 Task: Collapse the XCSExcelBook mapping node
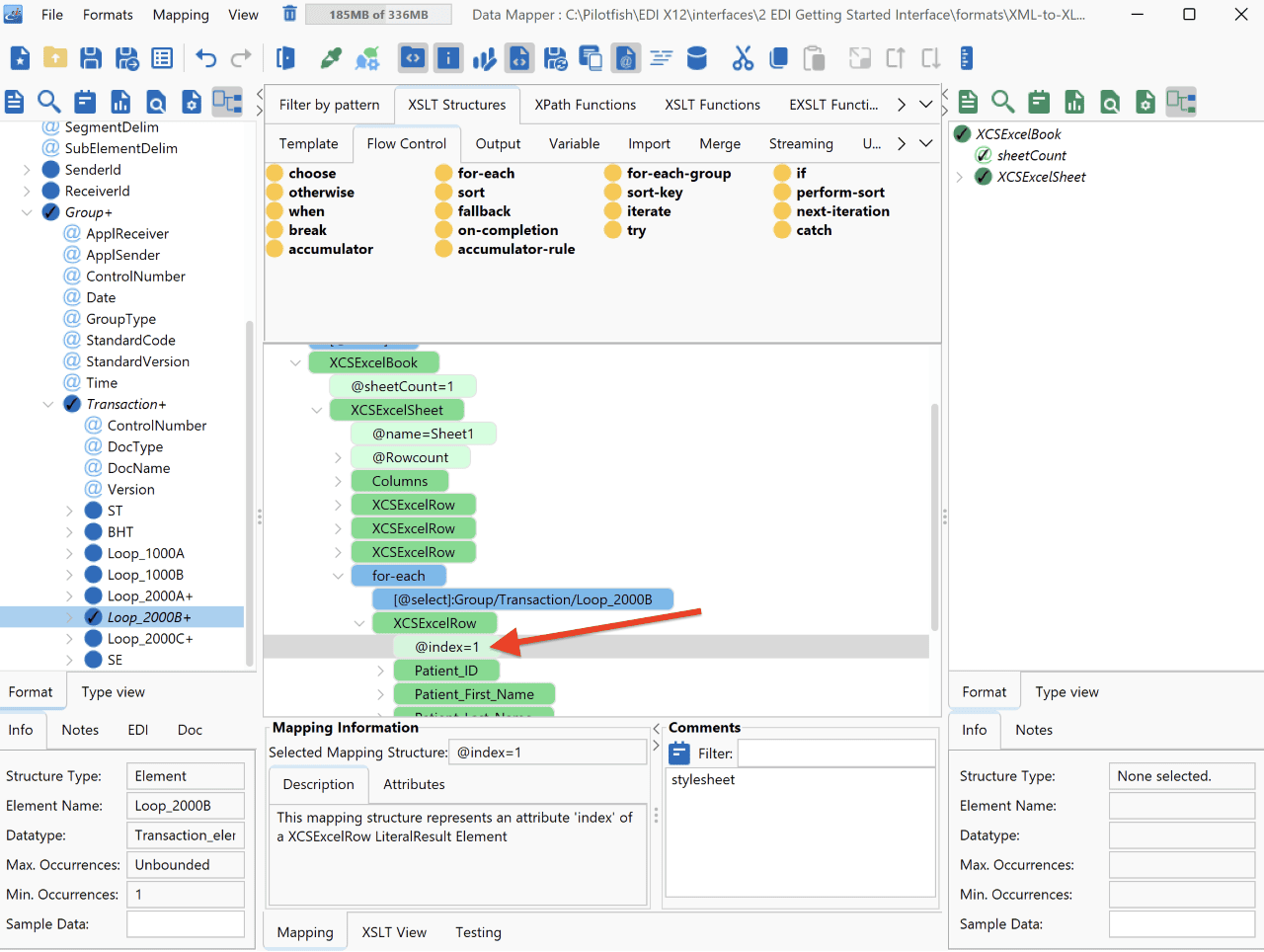295,362
